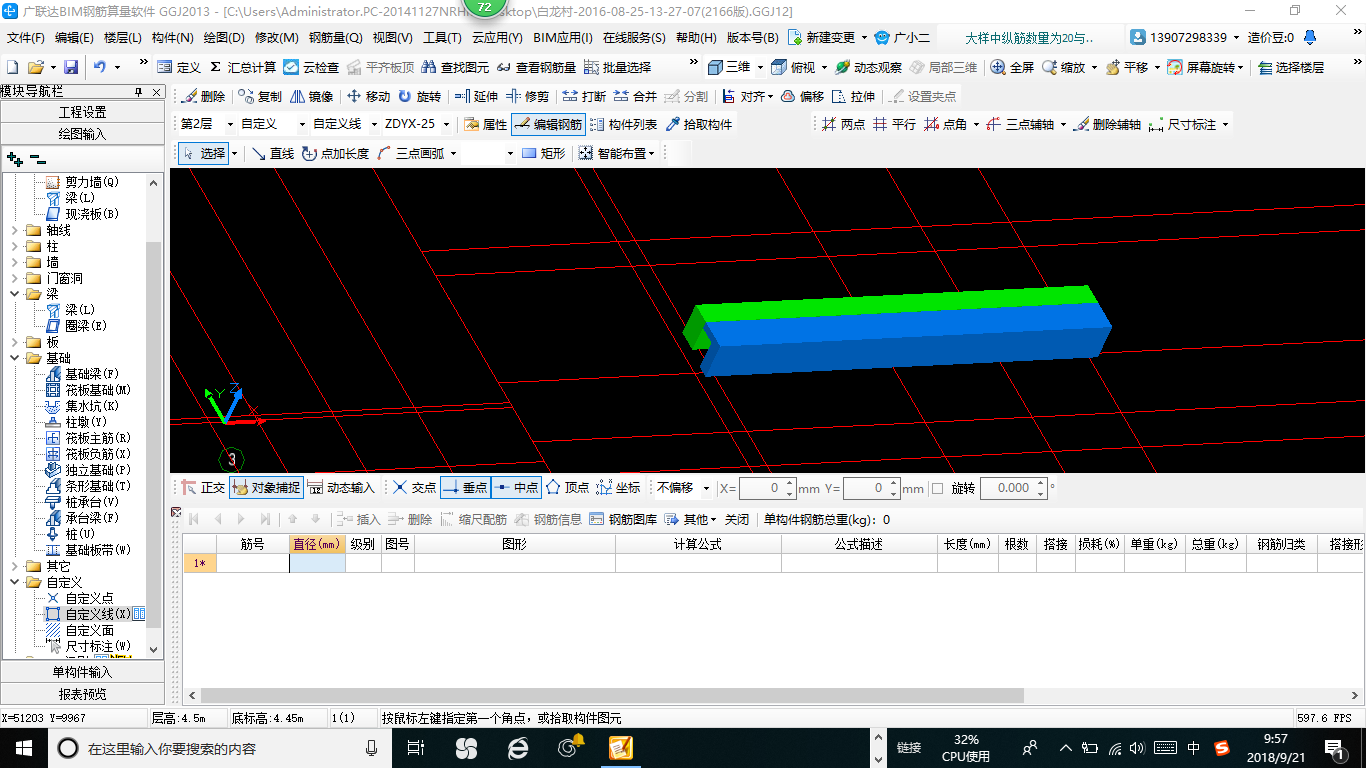This screenshot has height=768, width=1366.
Task: Open the 钢筋量(Q) menu
Action: [x=335, y=38]
